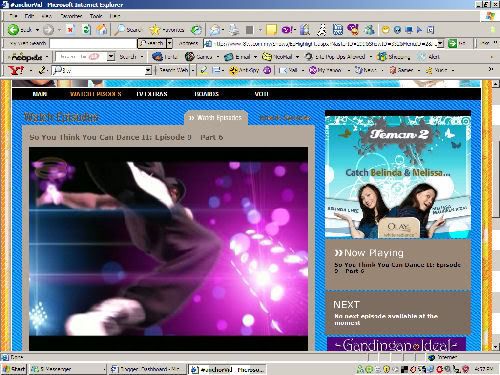Click the green Go button beside address
Image resolution: width=500 pixels, height=375 pixels.
click(x=452, y=43)
